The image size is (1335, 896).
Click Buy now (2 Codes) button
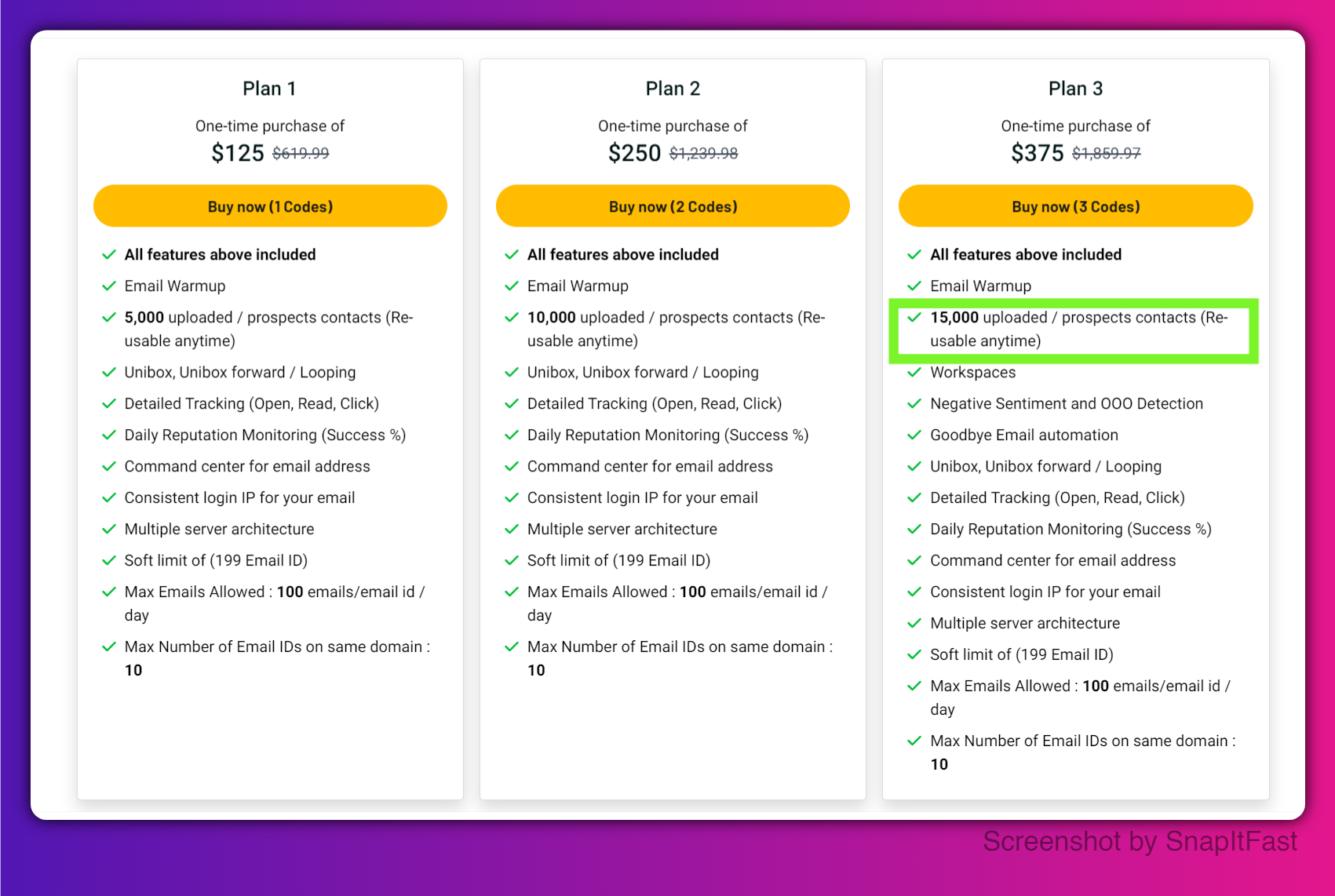coord(673,206)
